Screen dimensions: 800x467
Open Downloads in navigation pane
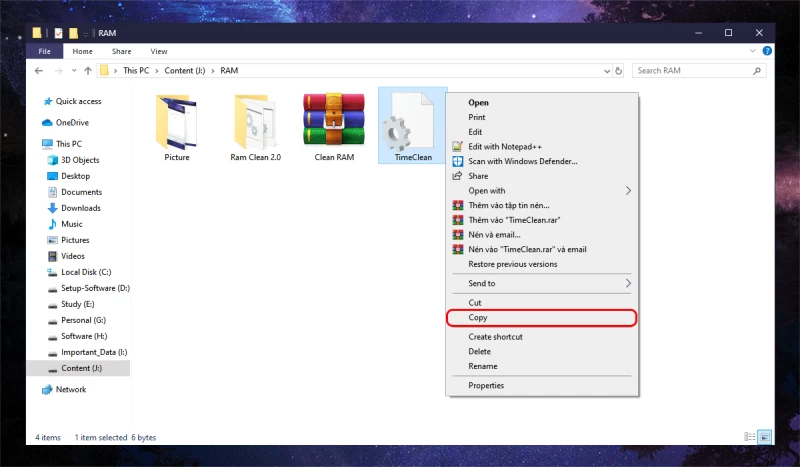point(74,208)
